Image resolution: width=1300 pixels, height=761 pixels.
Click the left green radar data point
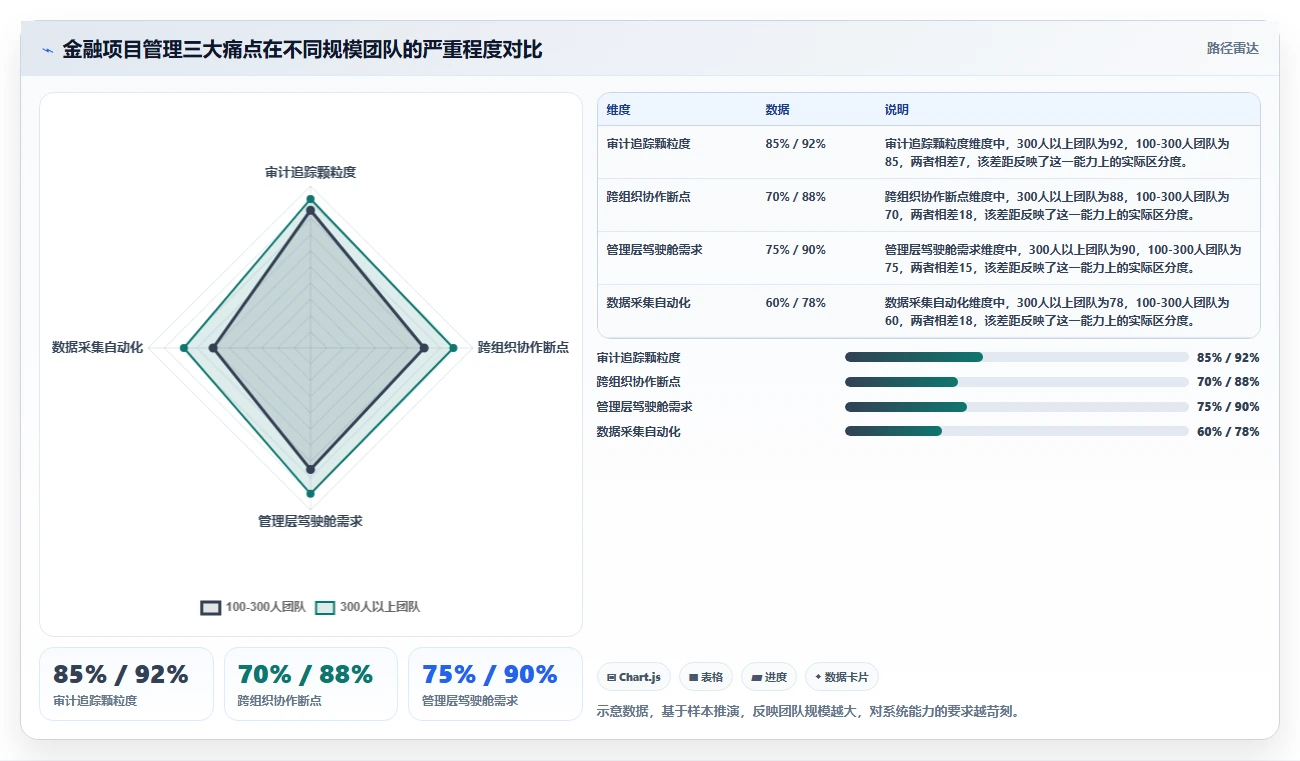(184, 348)
